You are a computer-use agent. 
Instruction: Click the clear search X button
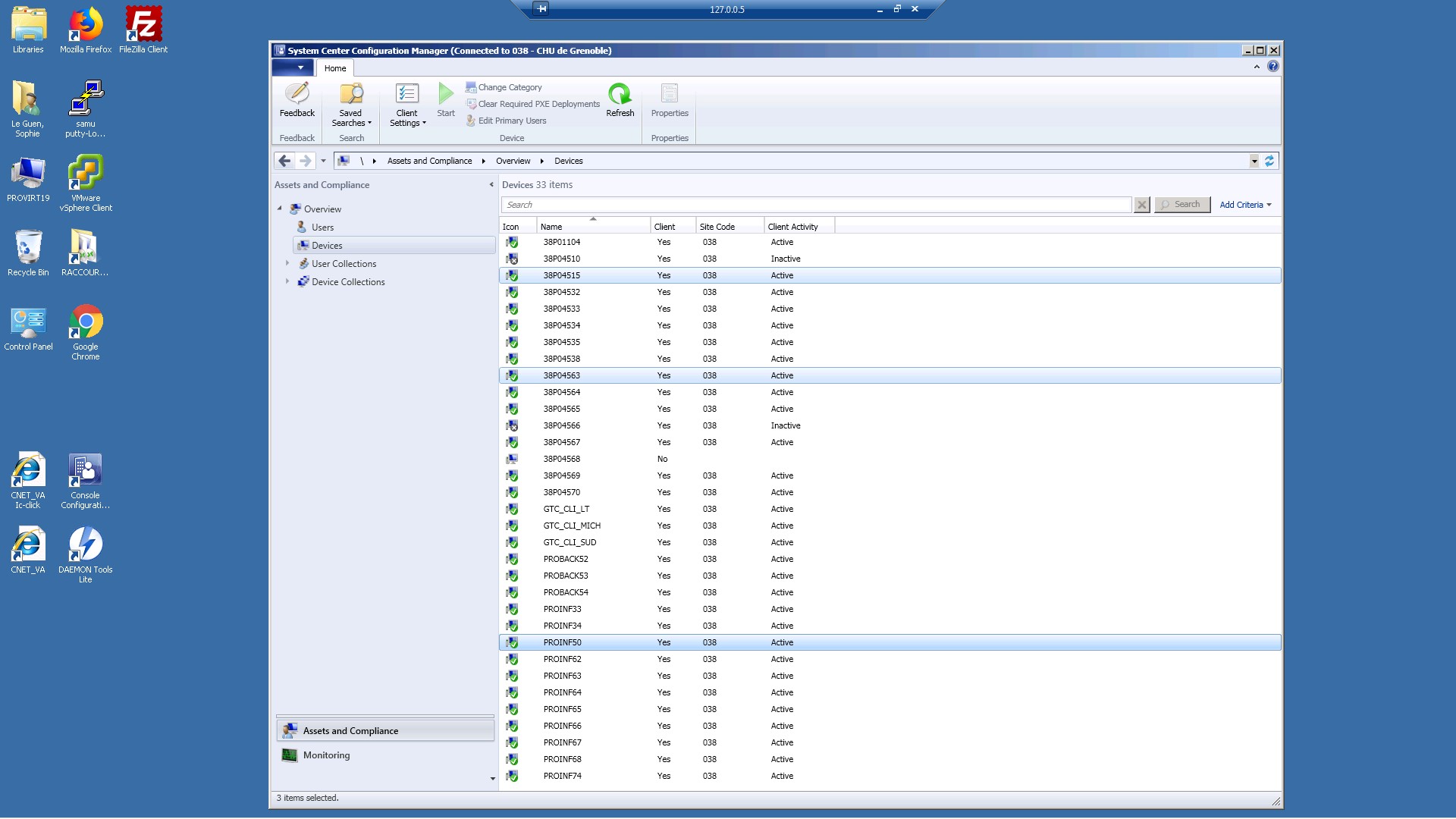pyautogui.click(x=1141, y=205)
